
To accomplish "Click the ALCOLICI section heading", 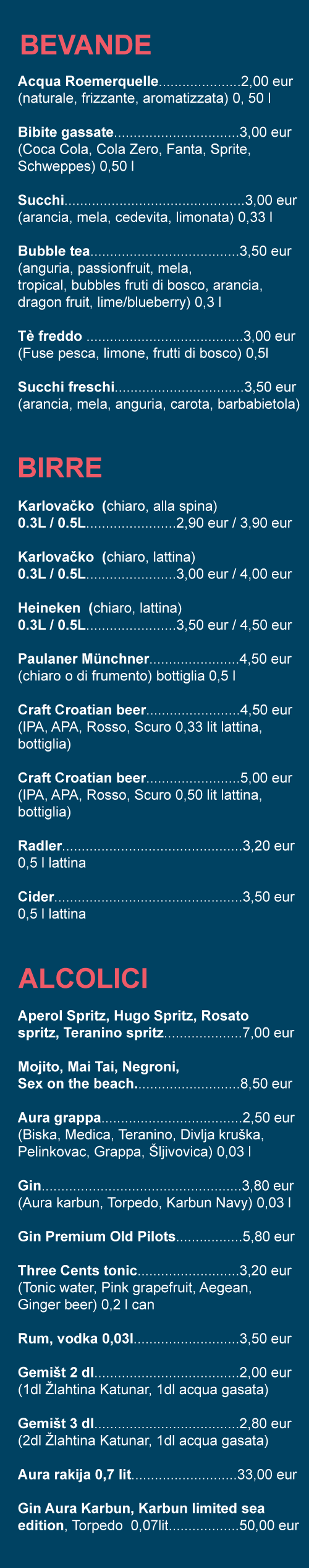I will pyautogui.click(x=83, y=979).
